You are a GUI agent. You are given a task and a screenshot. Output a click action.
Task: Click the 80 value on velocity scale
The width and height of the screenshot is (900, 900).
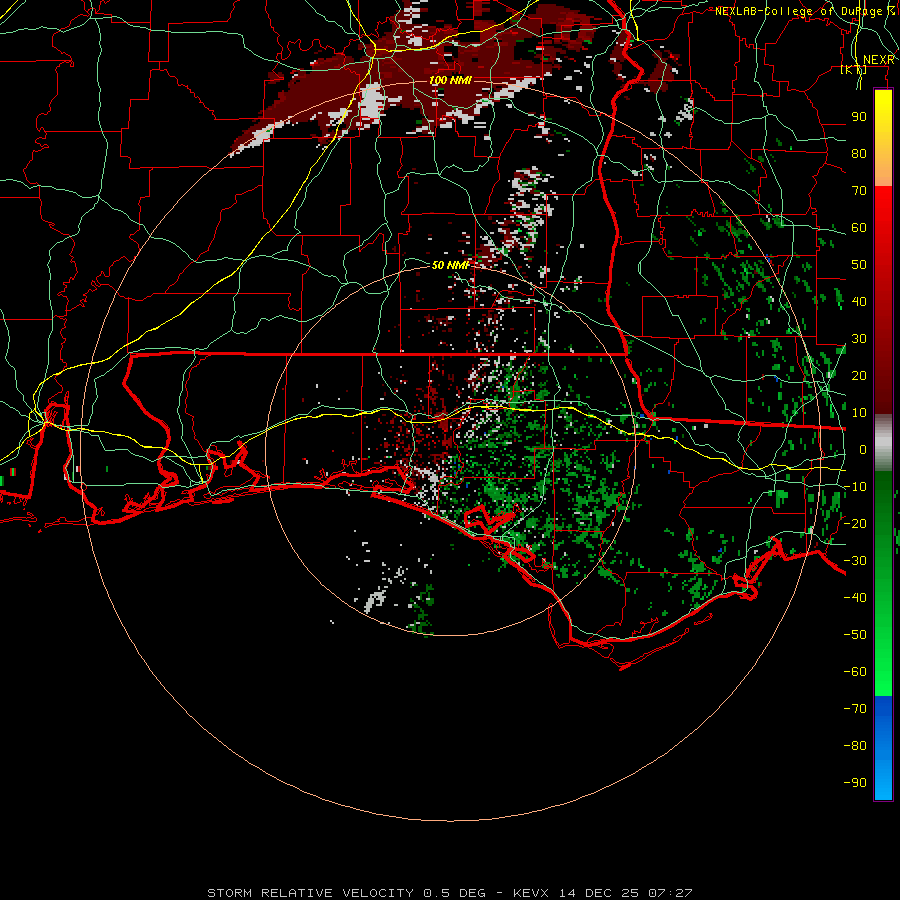(859, 154)
